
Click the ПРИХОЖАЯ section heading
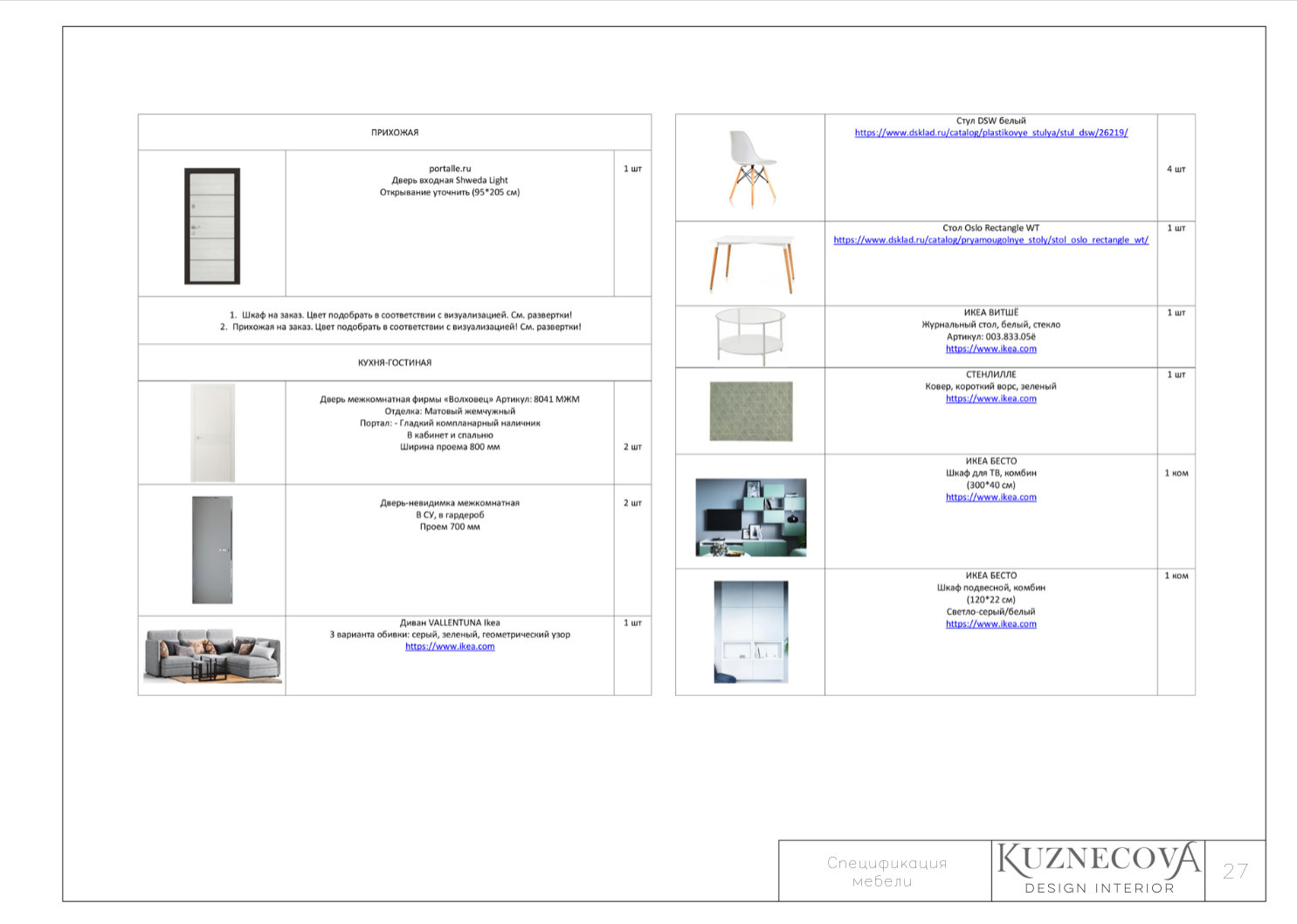click(x=395, y=133)
